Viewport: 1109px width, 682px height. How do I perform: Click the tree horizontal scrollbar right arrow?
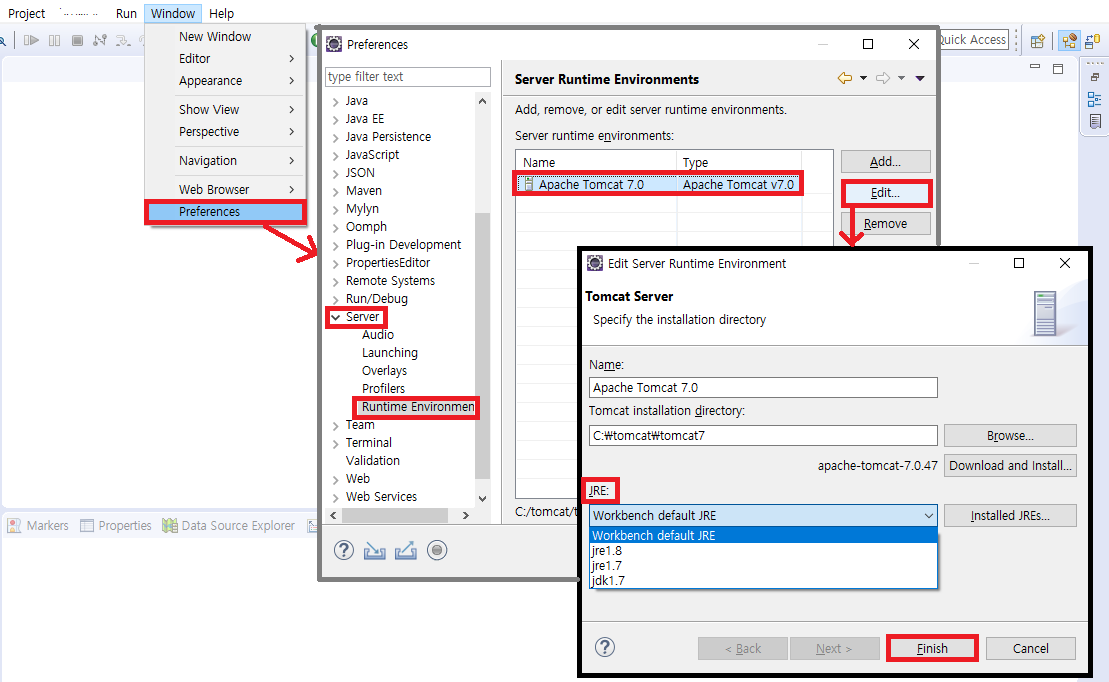465,516
